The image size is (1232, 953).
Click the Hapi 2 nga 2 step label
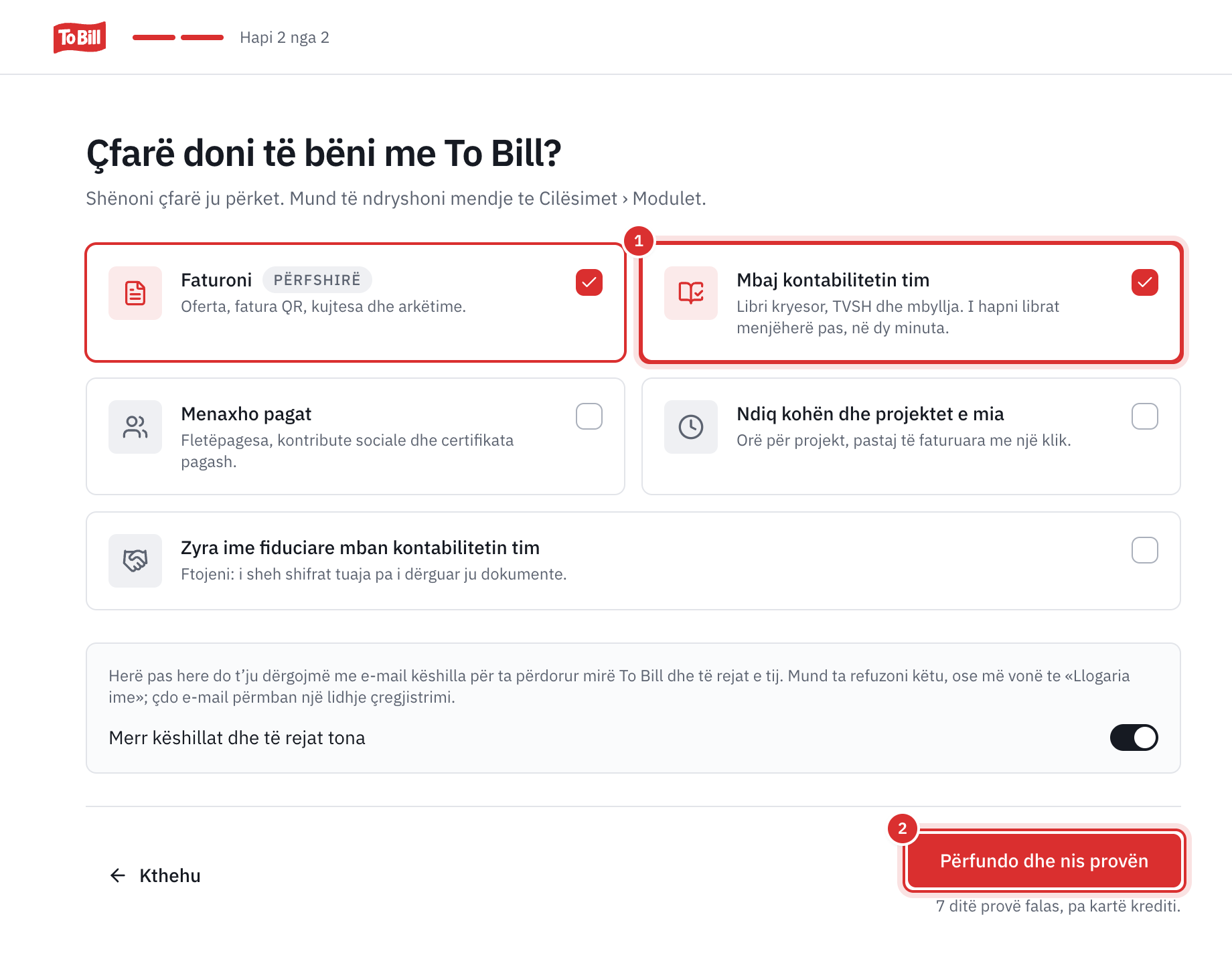point(285,37)
